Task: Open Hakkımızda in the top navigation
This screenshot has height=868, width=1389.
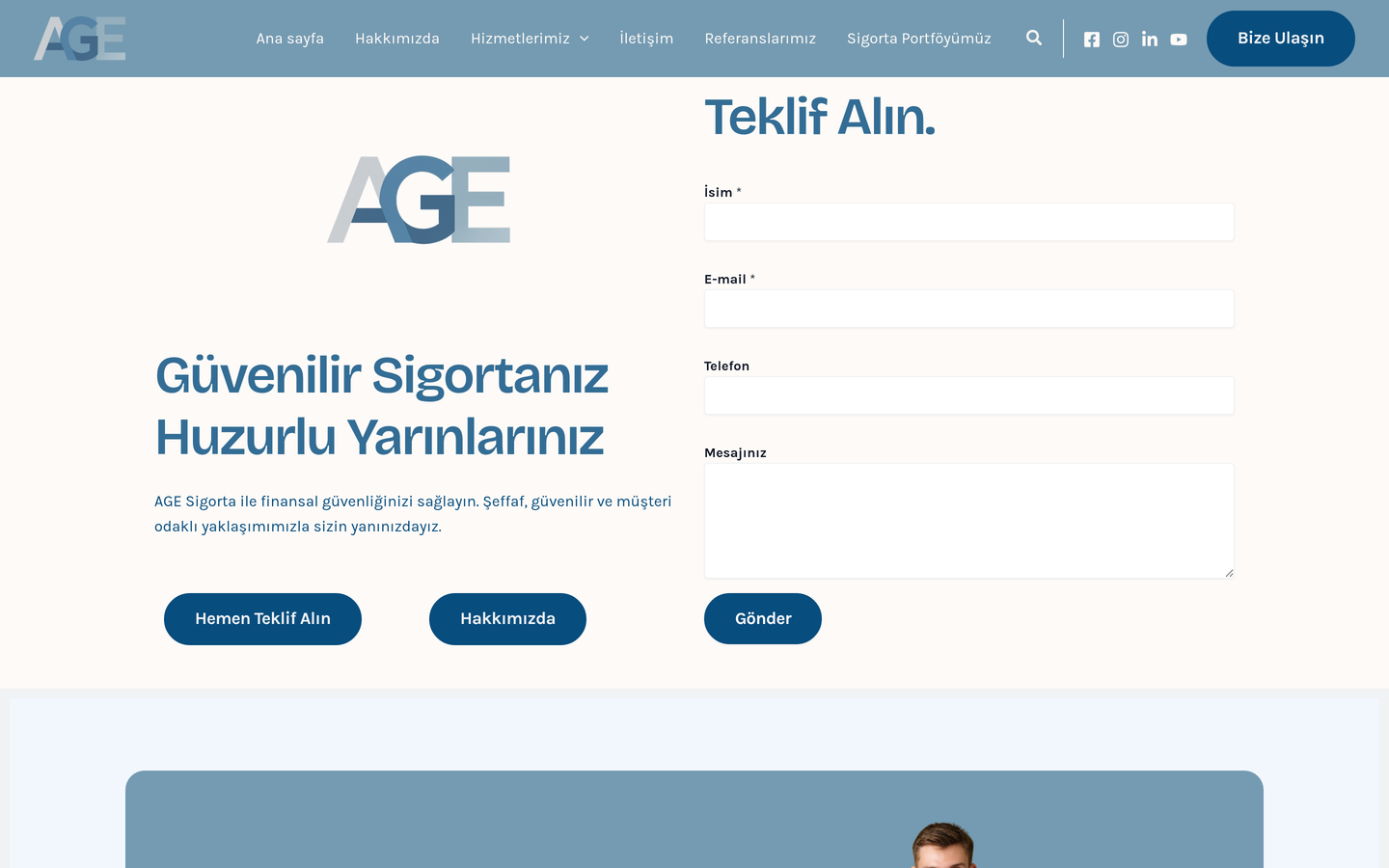Action: pos(397,39)
